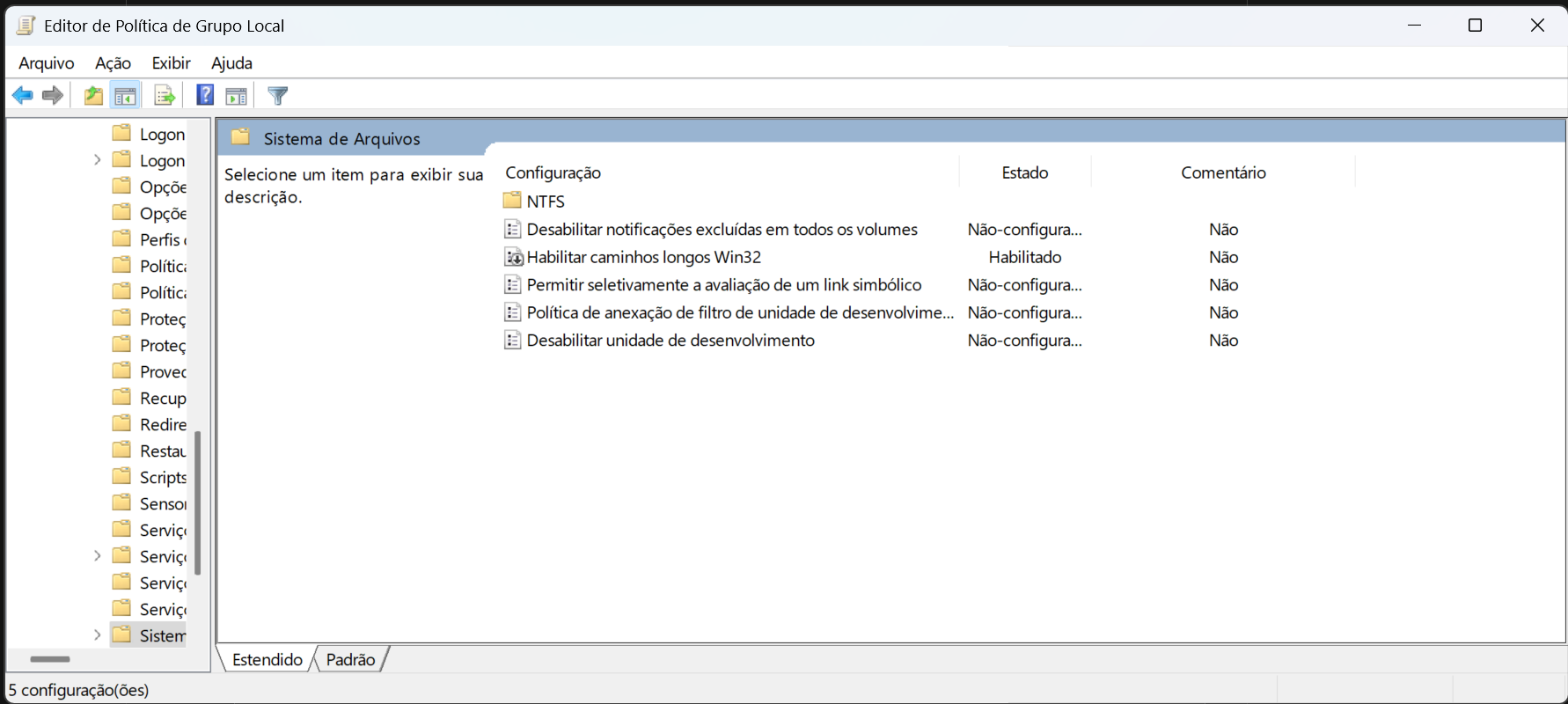
Task: Open the Exibir menu
Action: click(171, 62)
